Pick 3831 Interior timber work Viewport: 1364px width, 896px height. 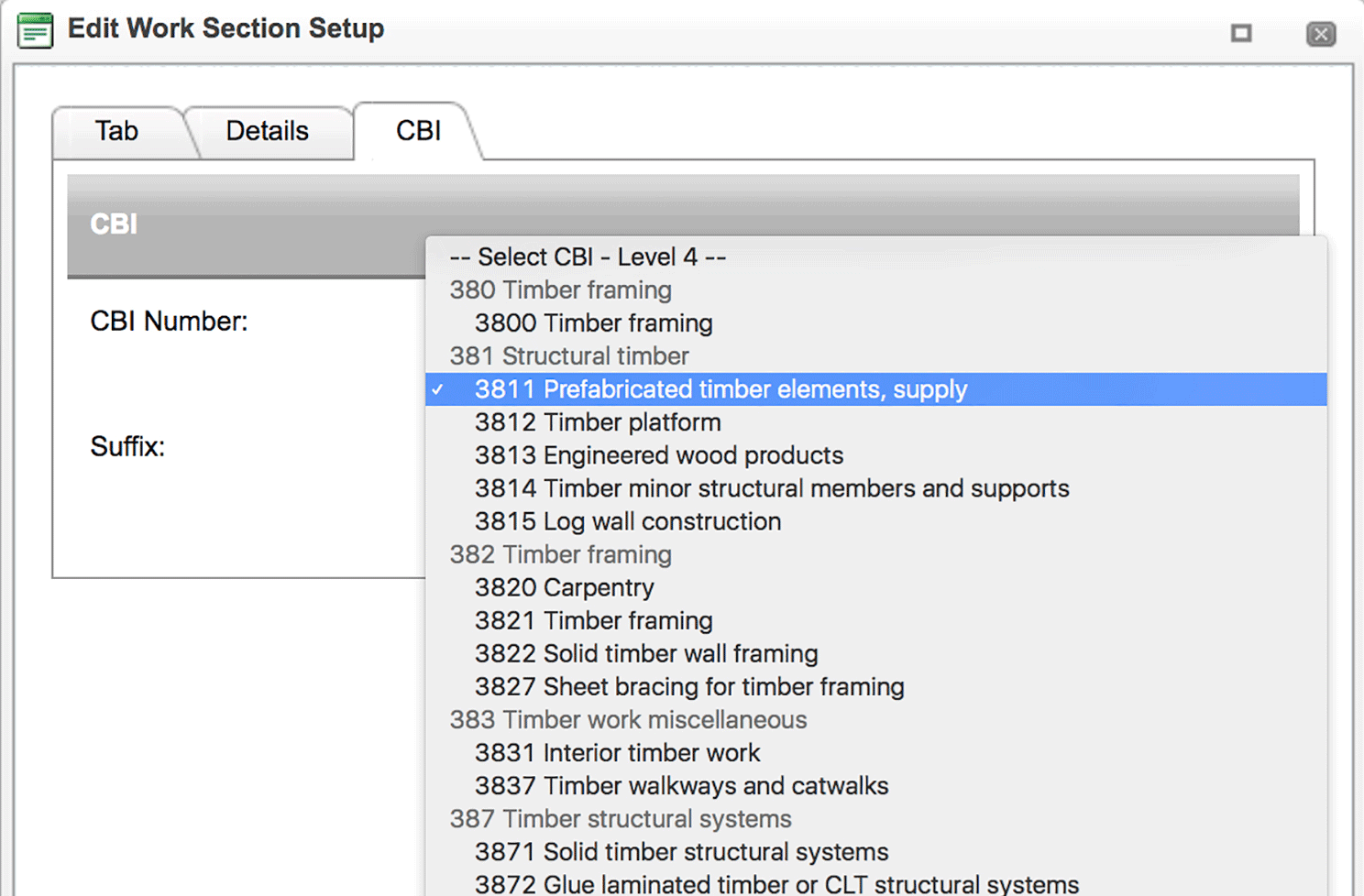[617, 752]
